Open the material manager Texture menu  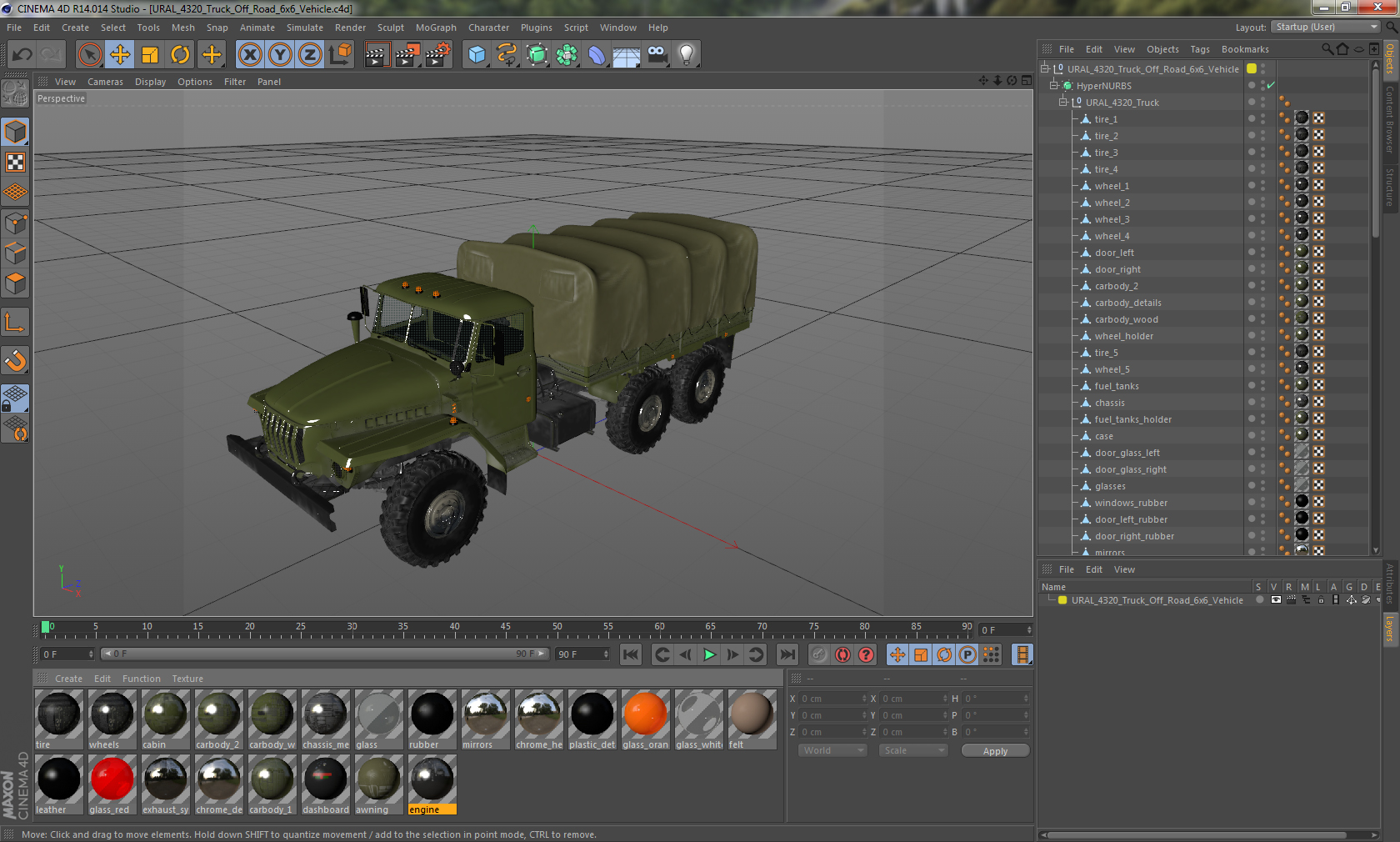[187, 679]
